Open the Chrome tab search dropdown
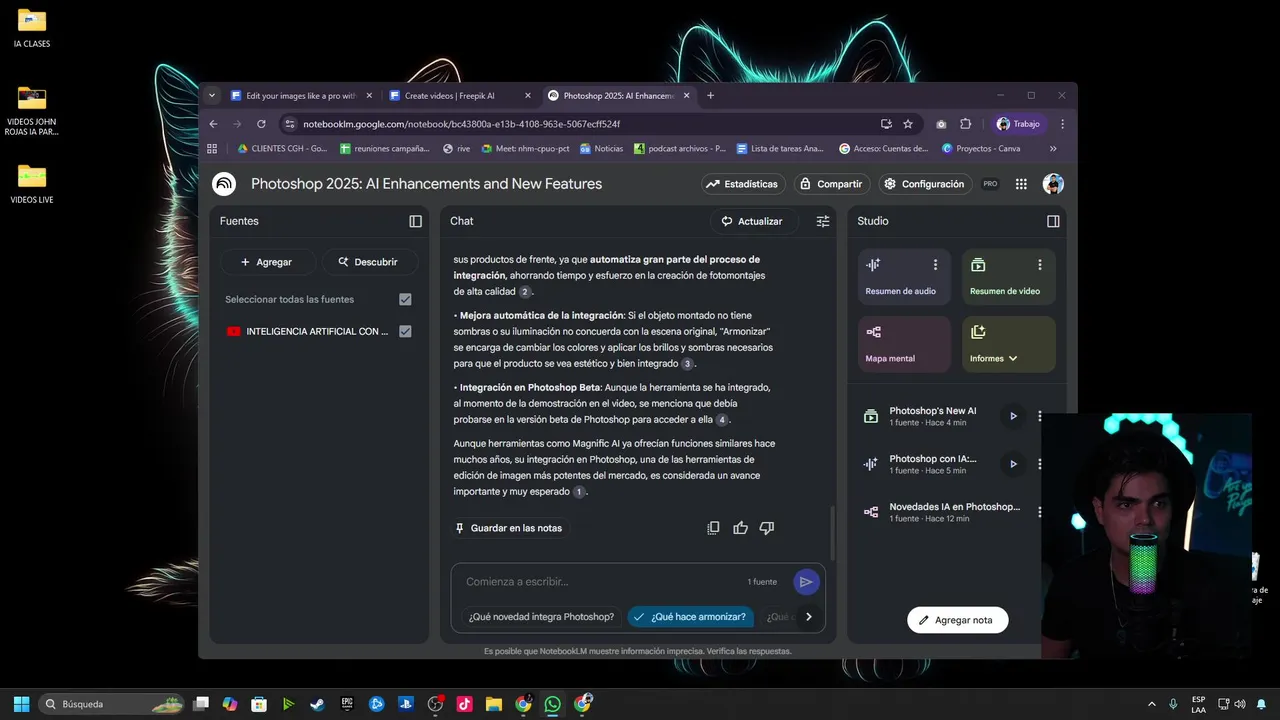This screenshot has width=1280, height=720. 212,96
